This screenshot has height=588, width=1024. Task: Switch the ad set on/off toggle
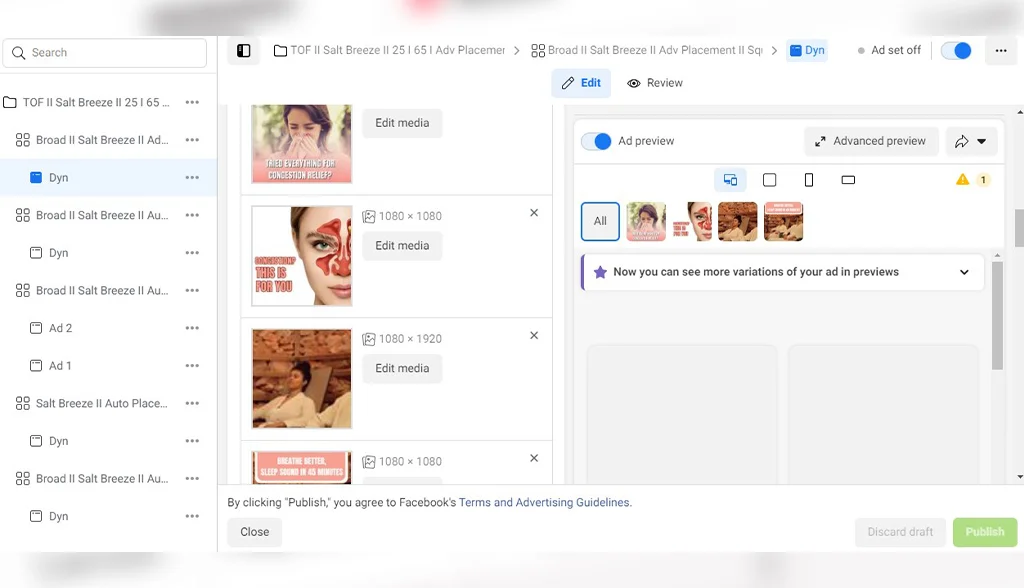click(956, 51)
